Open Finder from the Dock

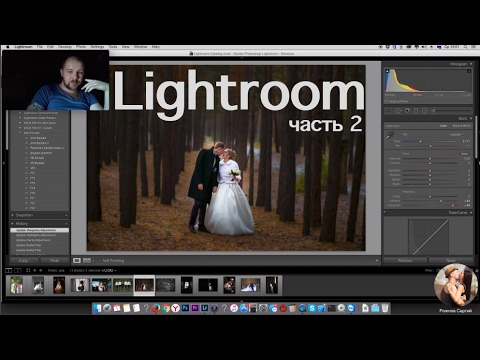click(x=97, y=308)
